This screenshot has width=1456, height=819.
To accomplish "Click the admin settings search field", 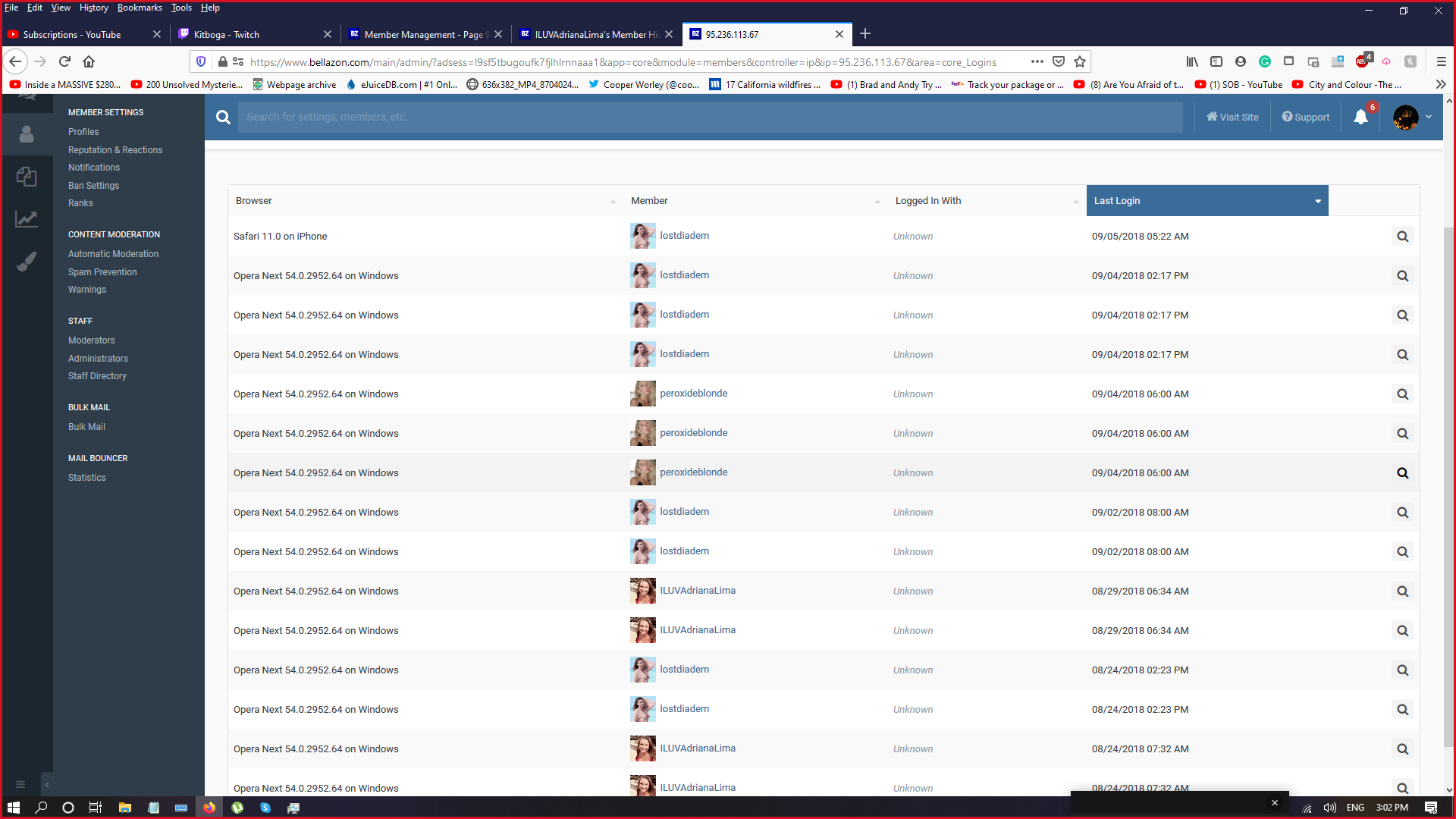I will click(x=710, y=117).
